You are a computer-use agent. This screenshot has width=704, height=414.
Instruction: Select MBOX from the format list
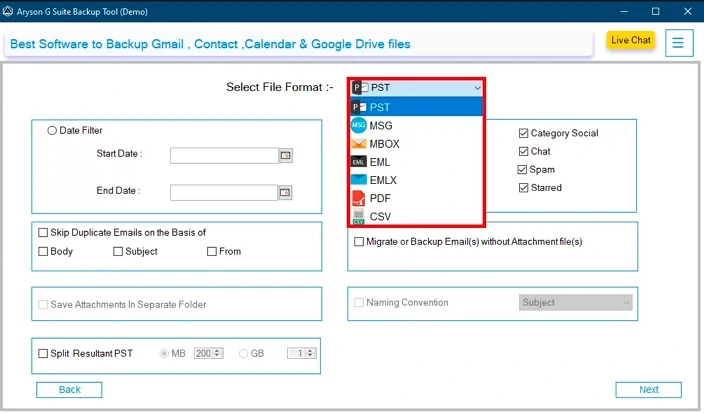tap(416, 144)
